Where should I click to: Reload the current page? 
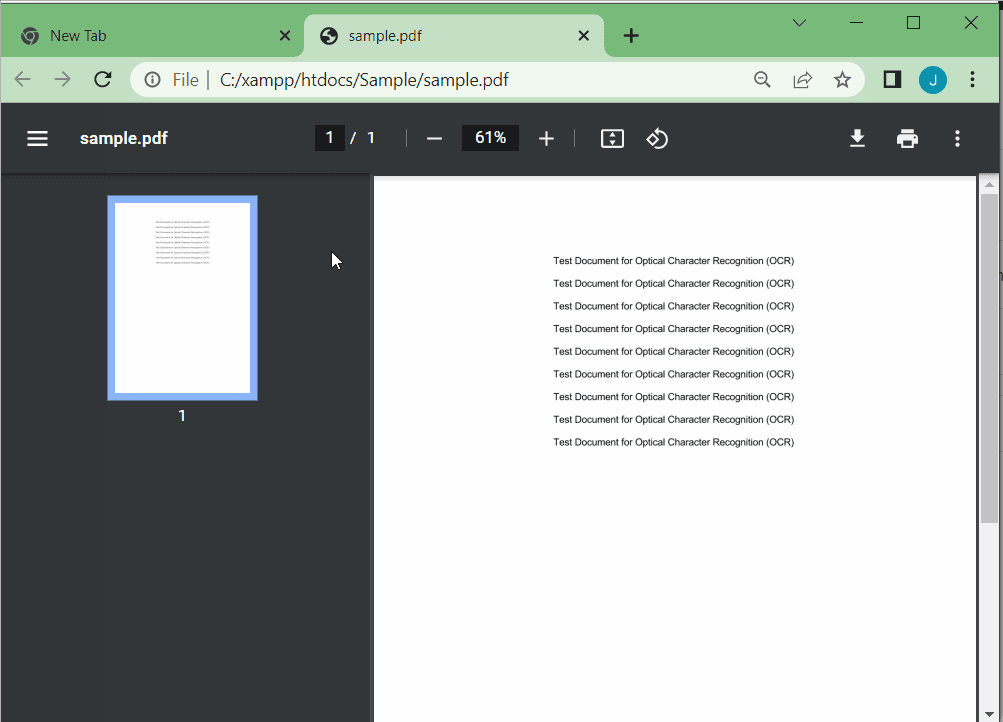(102, 80)
